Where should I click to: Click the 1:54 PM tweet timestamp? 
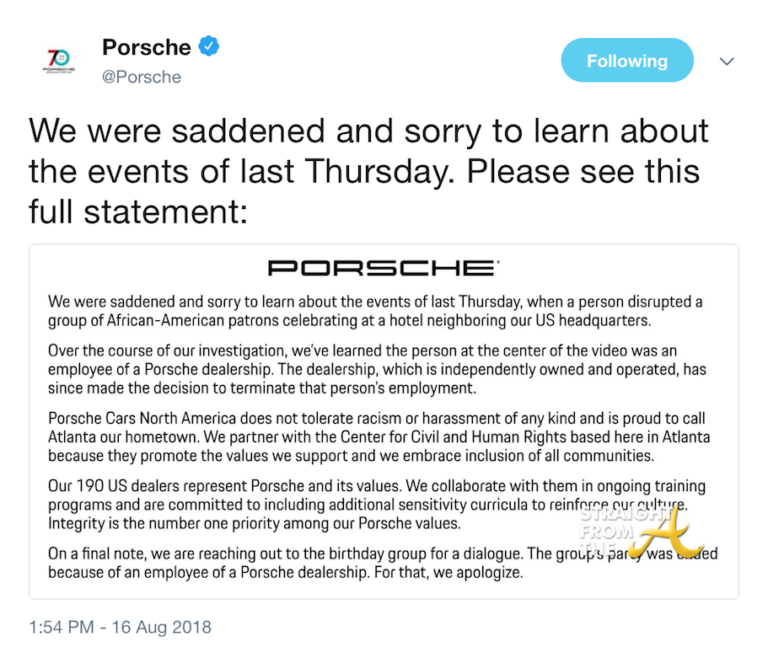click(x=120, y=628)
